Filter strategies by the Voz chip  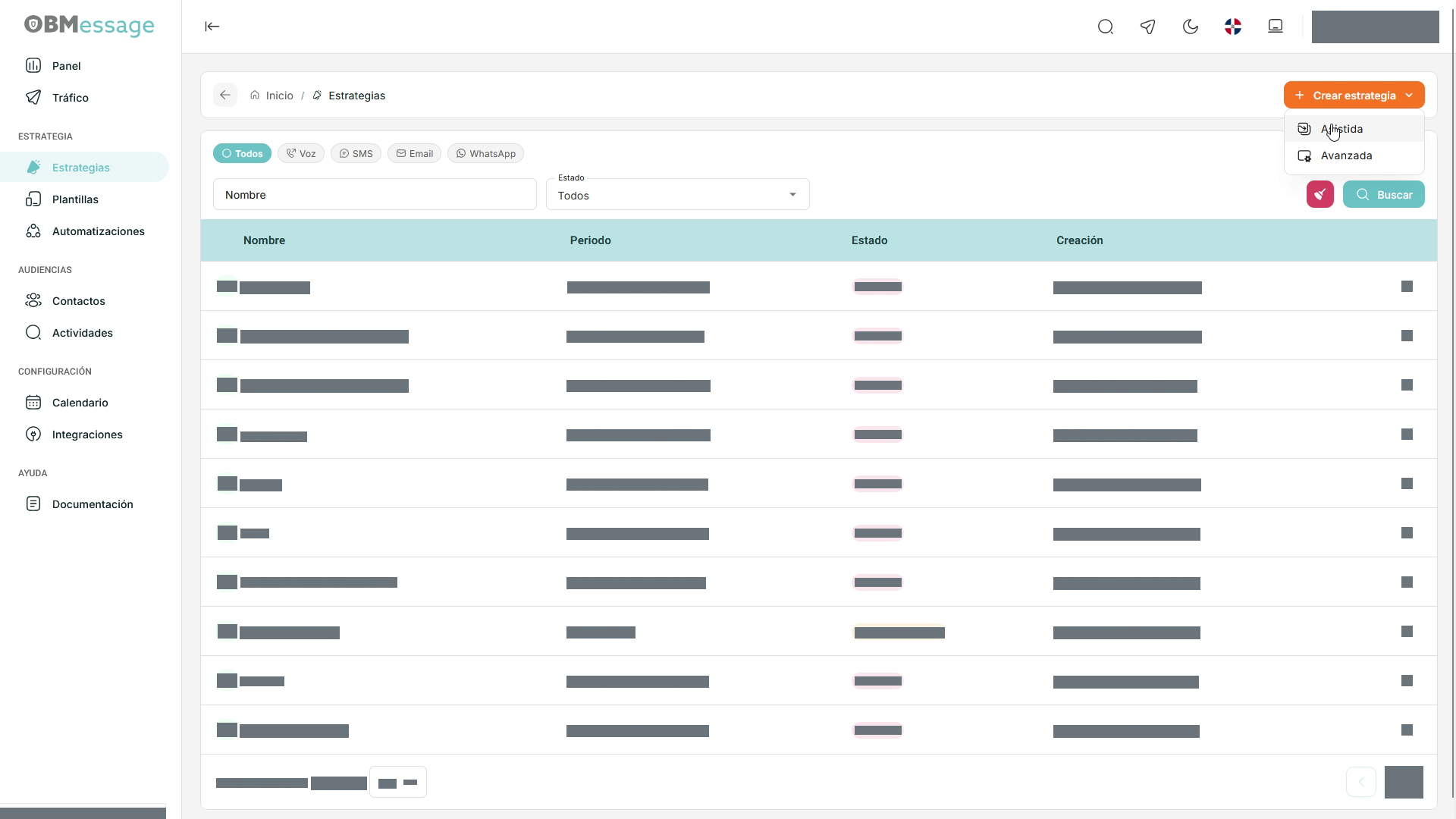(x=301, y=153)
